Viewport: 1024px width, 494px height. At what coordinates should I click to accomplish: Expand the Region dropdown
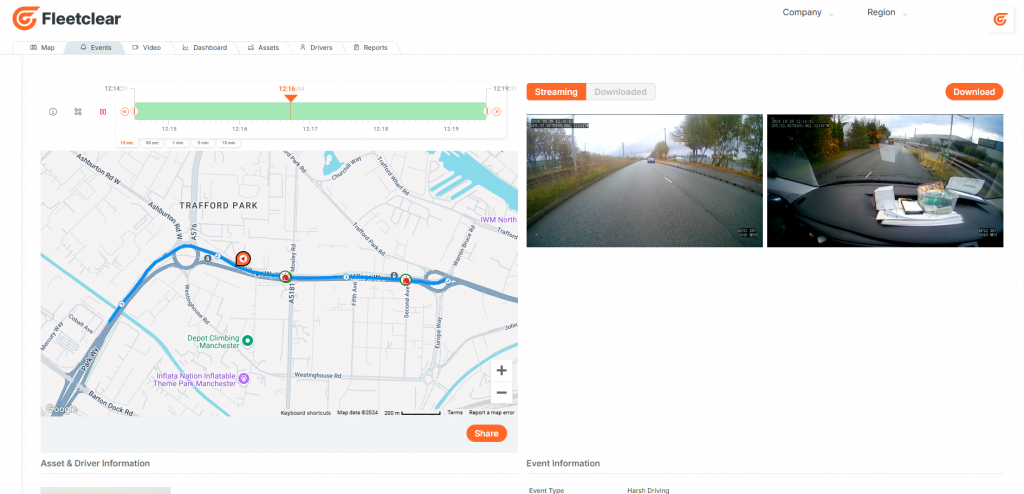(887, 12)
